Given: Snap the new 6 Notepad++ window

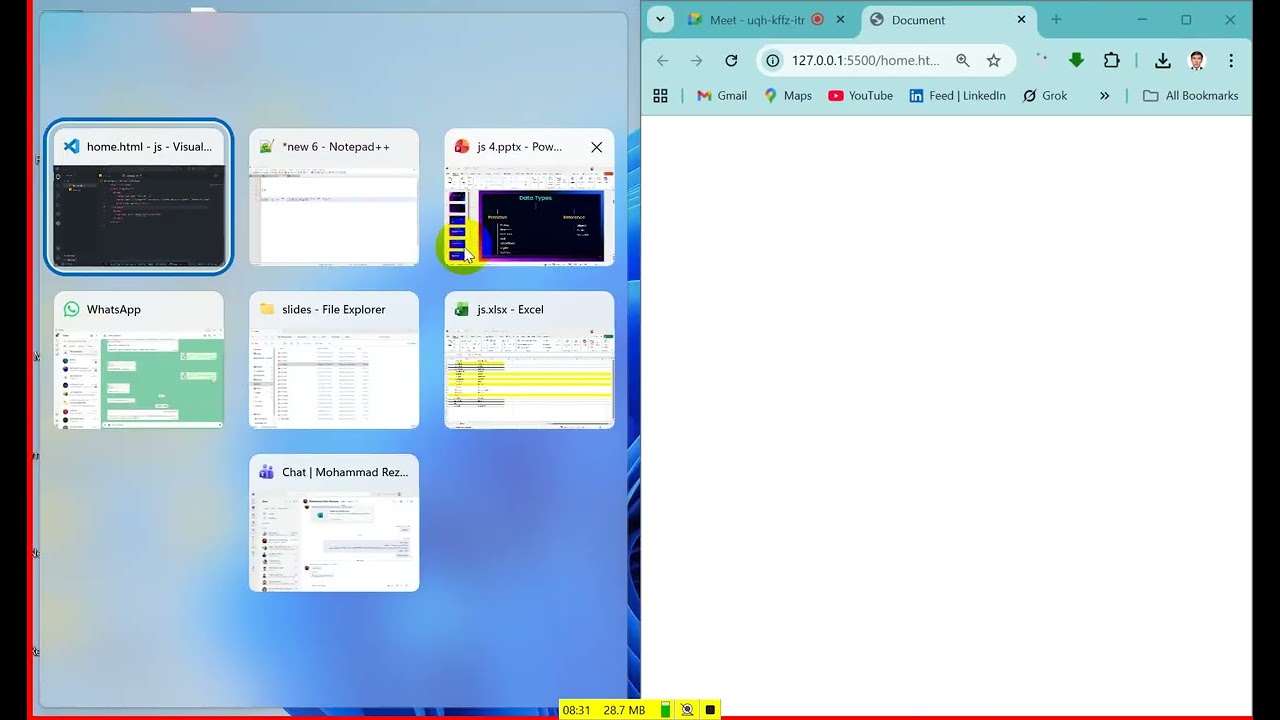Looking at the screenshot, I should click(x=334, y=198).
